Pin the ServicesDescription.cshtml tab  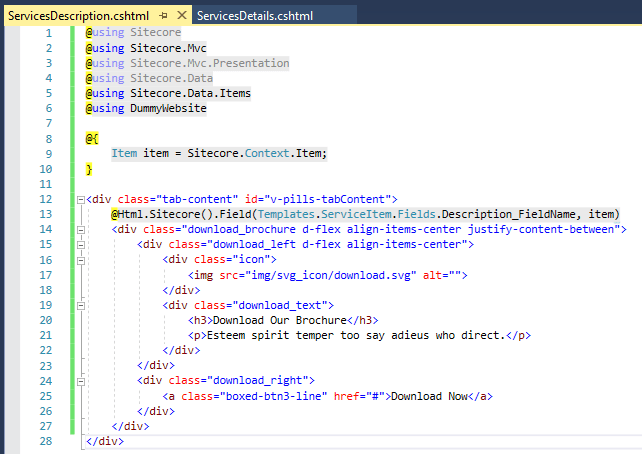(x=163, y=16)
